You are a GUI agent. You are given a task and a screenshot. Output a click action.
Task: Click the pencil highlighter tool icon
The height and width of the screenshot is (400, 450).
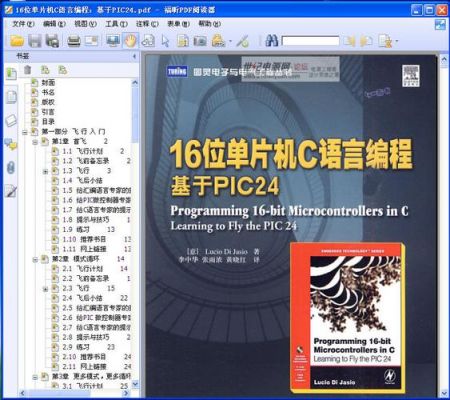click(243, 41)
